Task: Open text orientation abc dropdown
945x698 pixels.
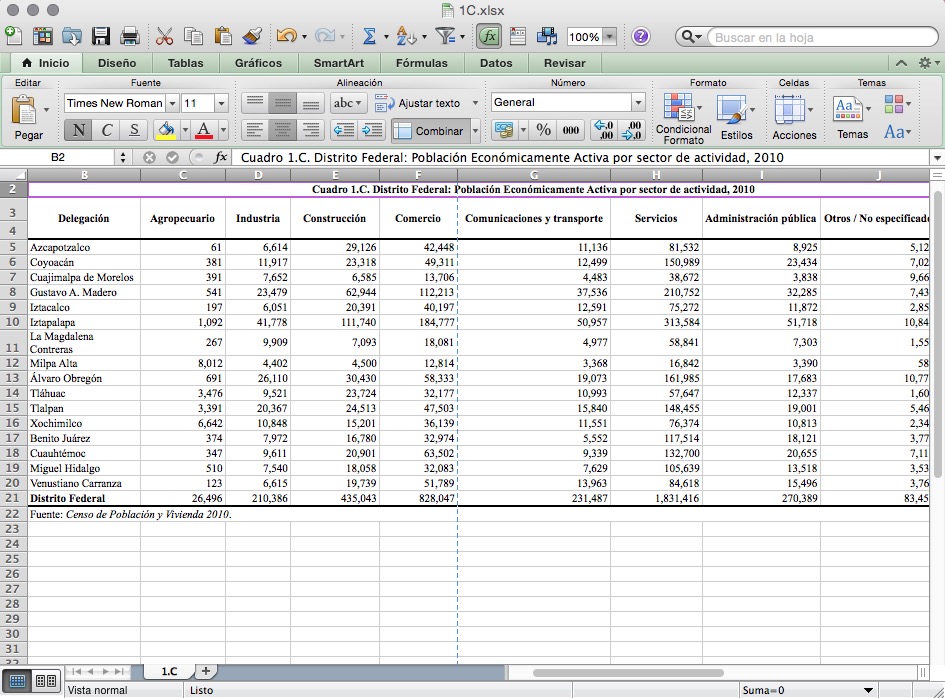Action: (348, 103)
